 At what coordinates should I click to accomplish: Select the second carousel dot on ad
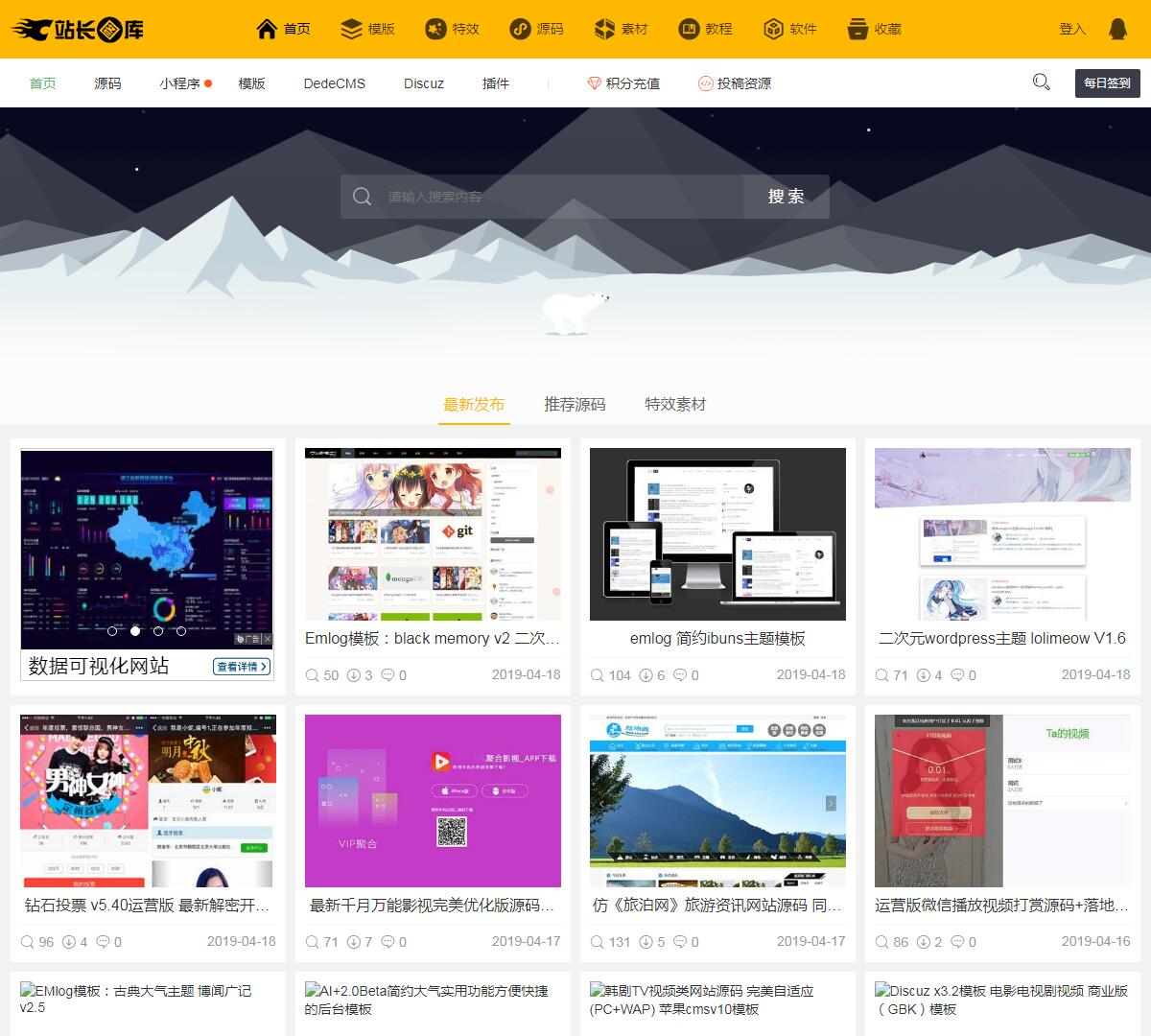(x=135, y=631)
